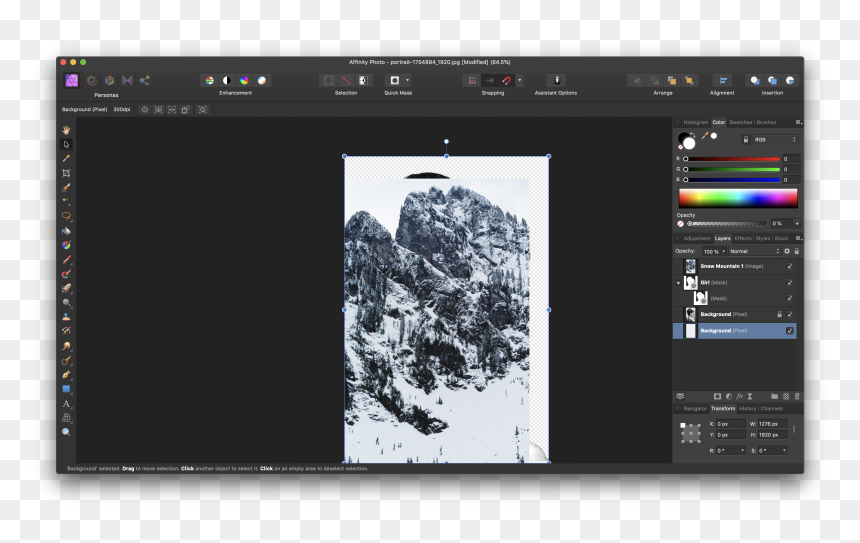
Task: Click Select All in Selection group
Action: point(329,81)
